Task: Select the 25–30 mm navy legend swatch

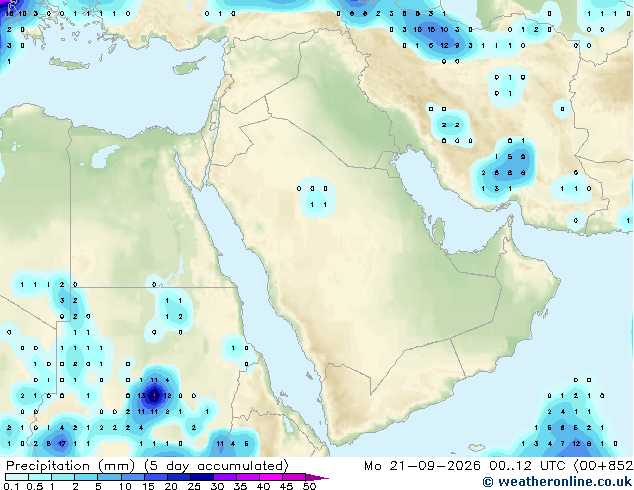Action: 202,477
